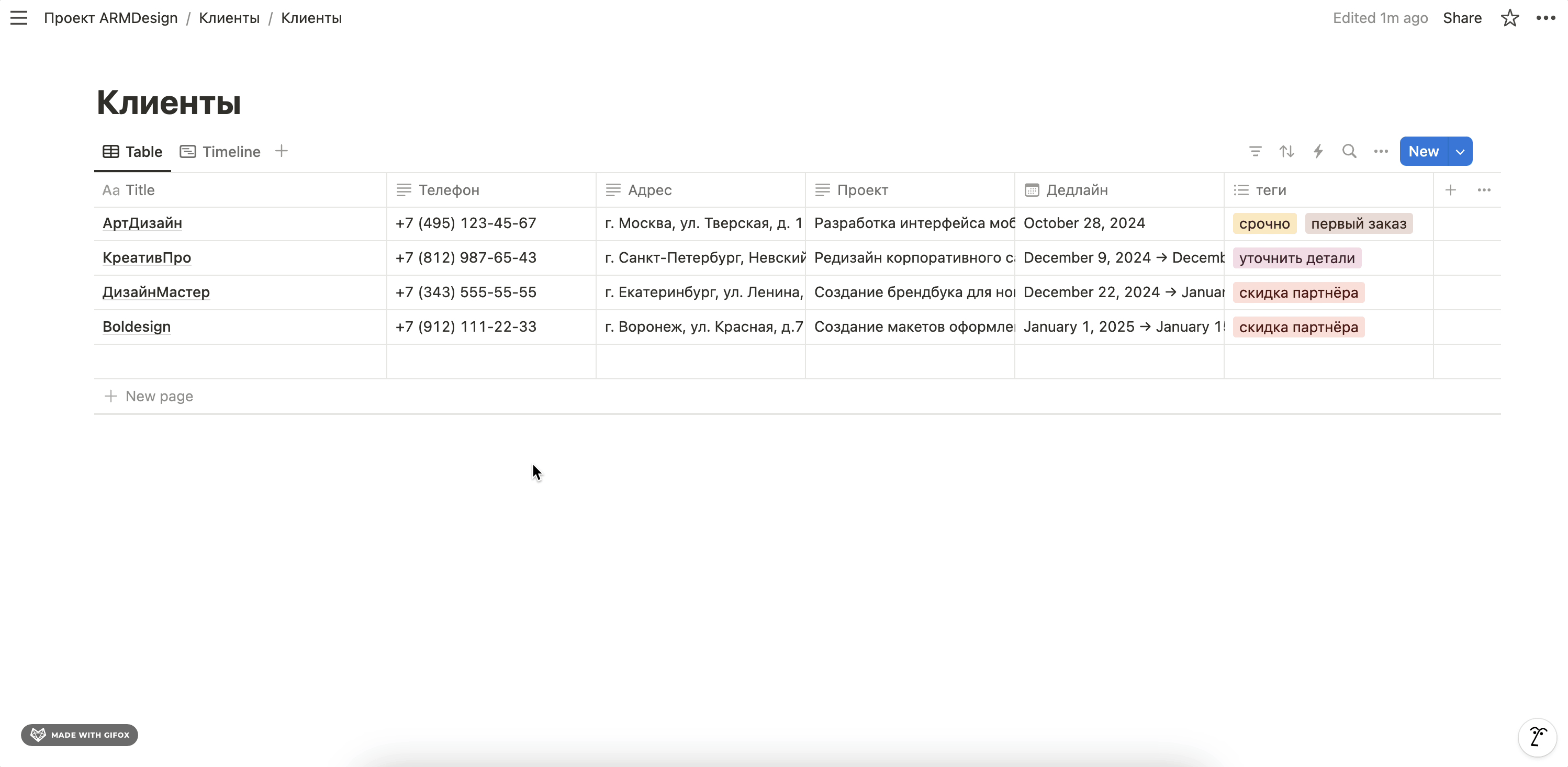Open the filter icon in the toolbar
The width and height of the screenshot is (1568, 767).
tap(1255, 152)
